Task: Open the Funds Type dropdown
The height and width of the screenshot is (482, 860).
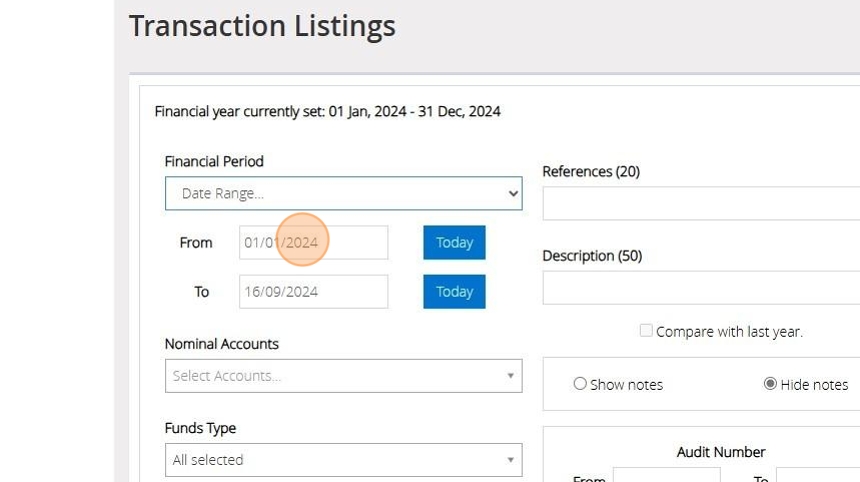Action: (x=343, y=460)
